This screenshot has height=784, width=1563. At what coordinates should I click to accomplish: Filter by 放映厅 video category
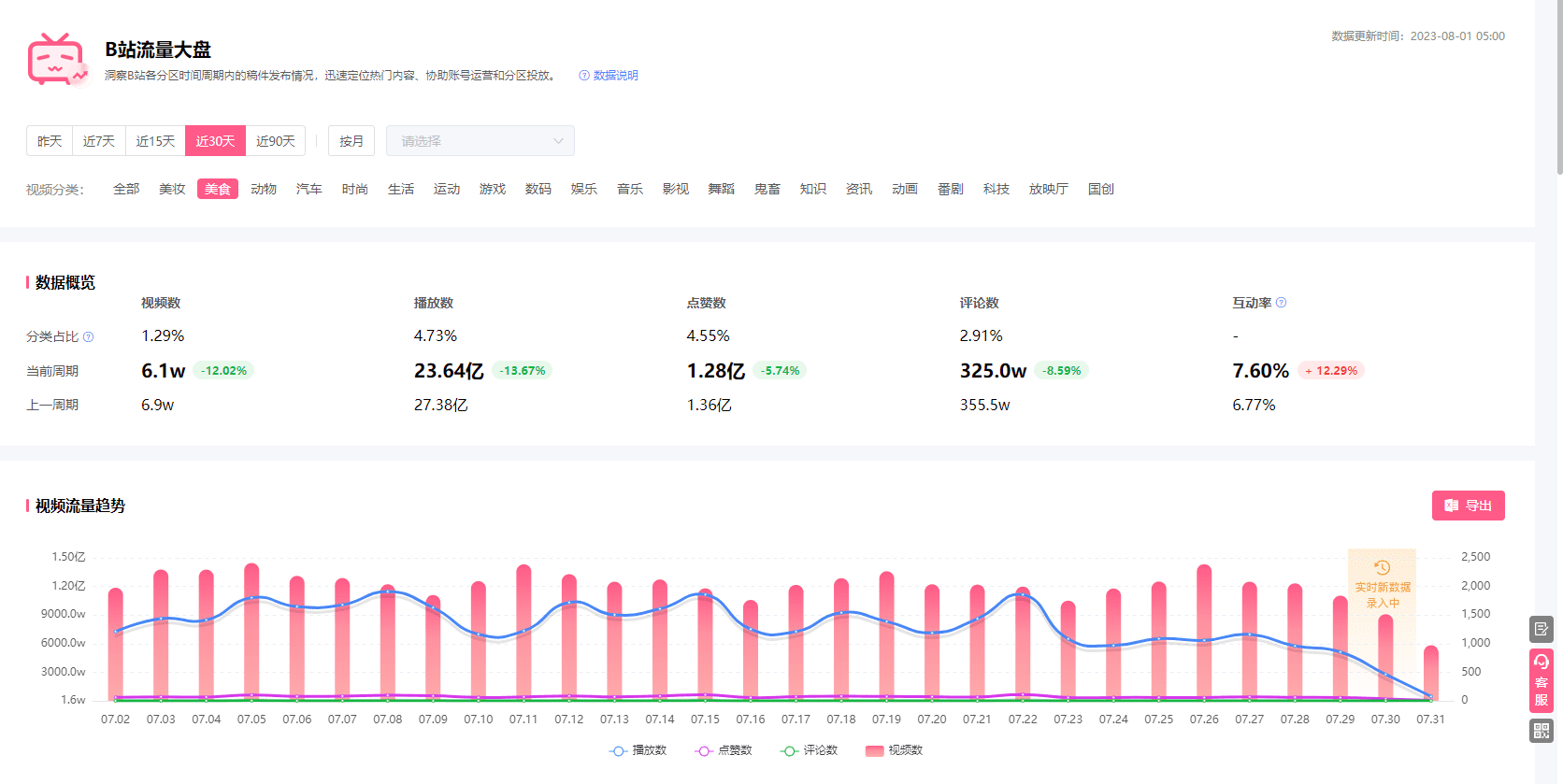1049,189
